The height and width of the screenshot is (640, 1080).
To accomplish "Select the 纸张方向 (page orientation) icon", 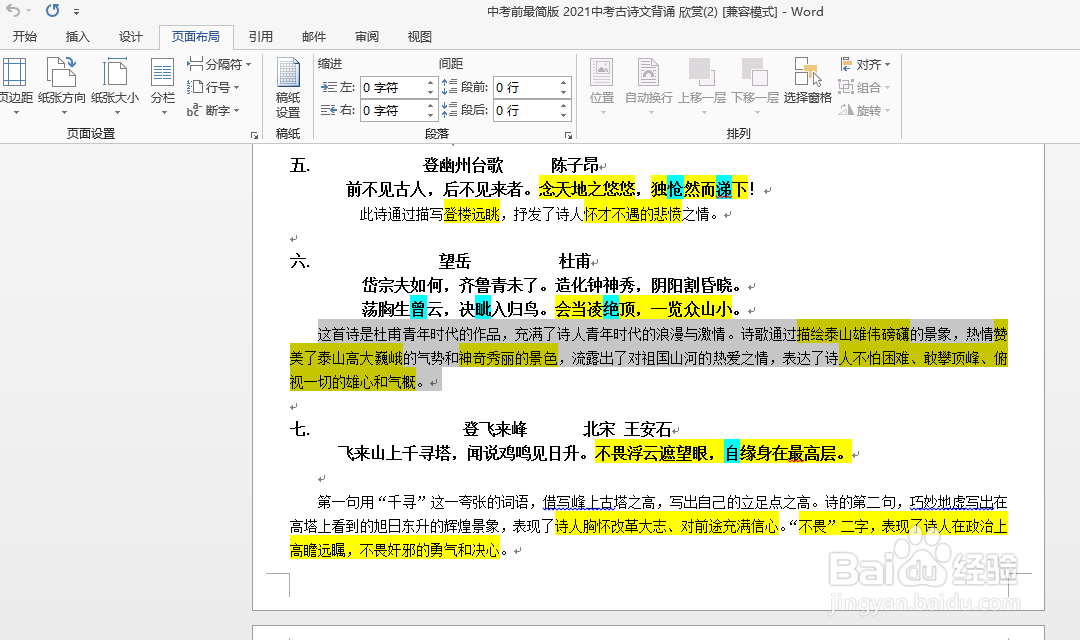I will [x=62, y=85].
